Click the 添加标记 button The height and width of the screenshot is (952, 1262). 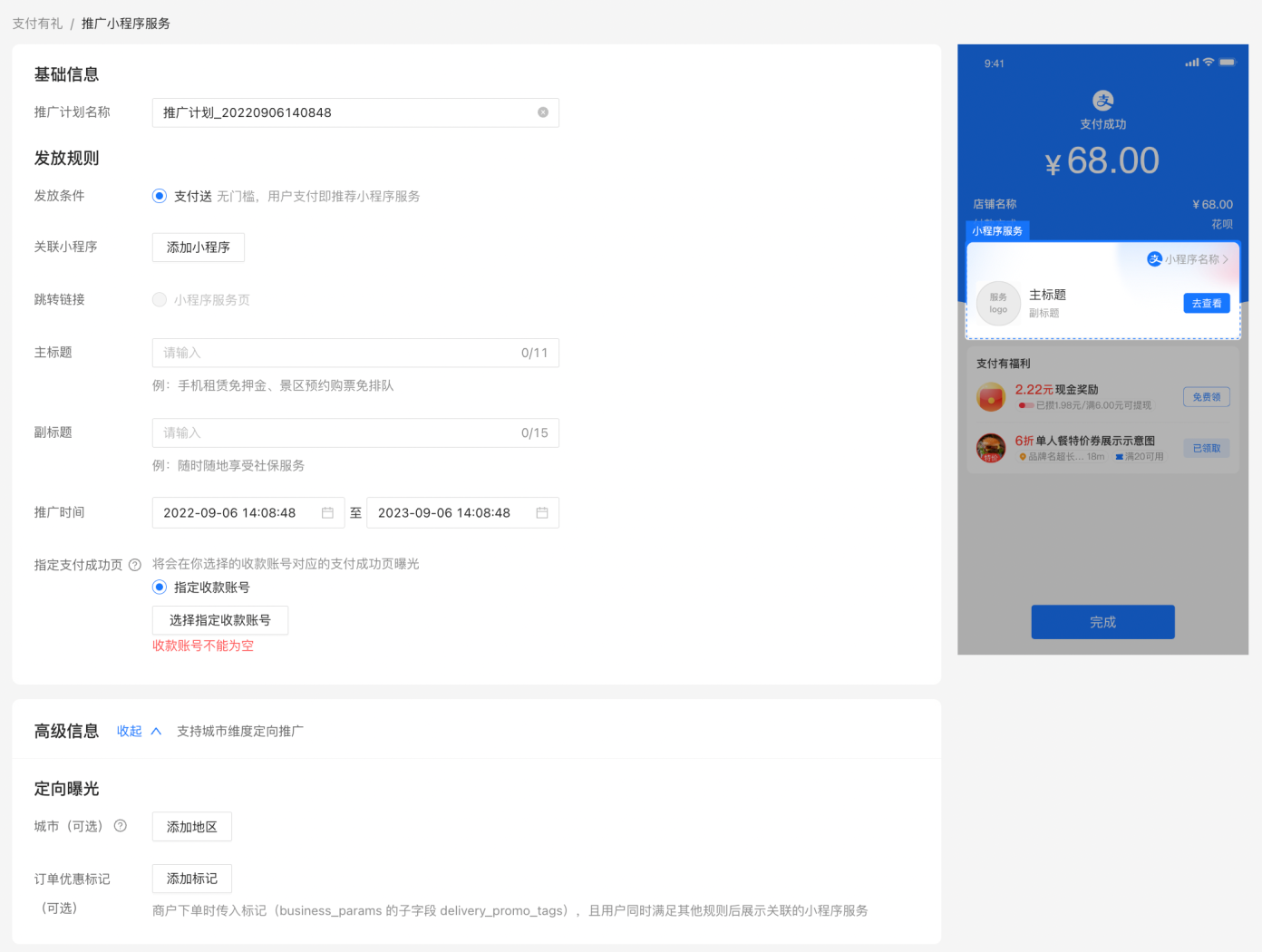coord(192,879)
